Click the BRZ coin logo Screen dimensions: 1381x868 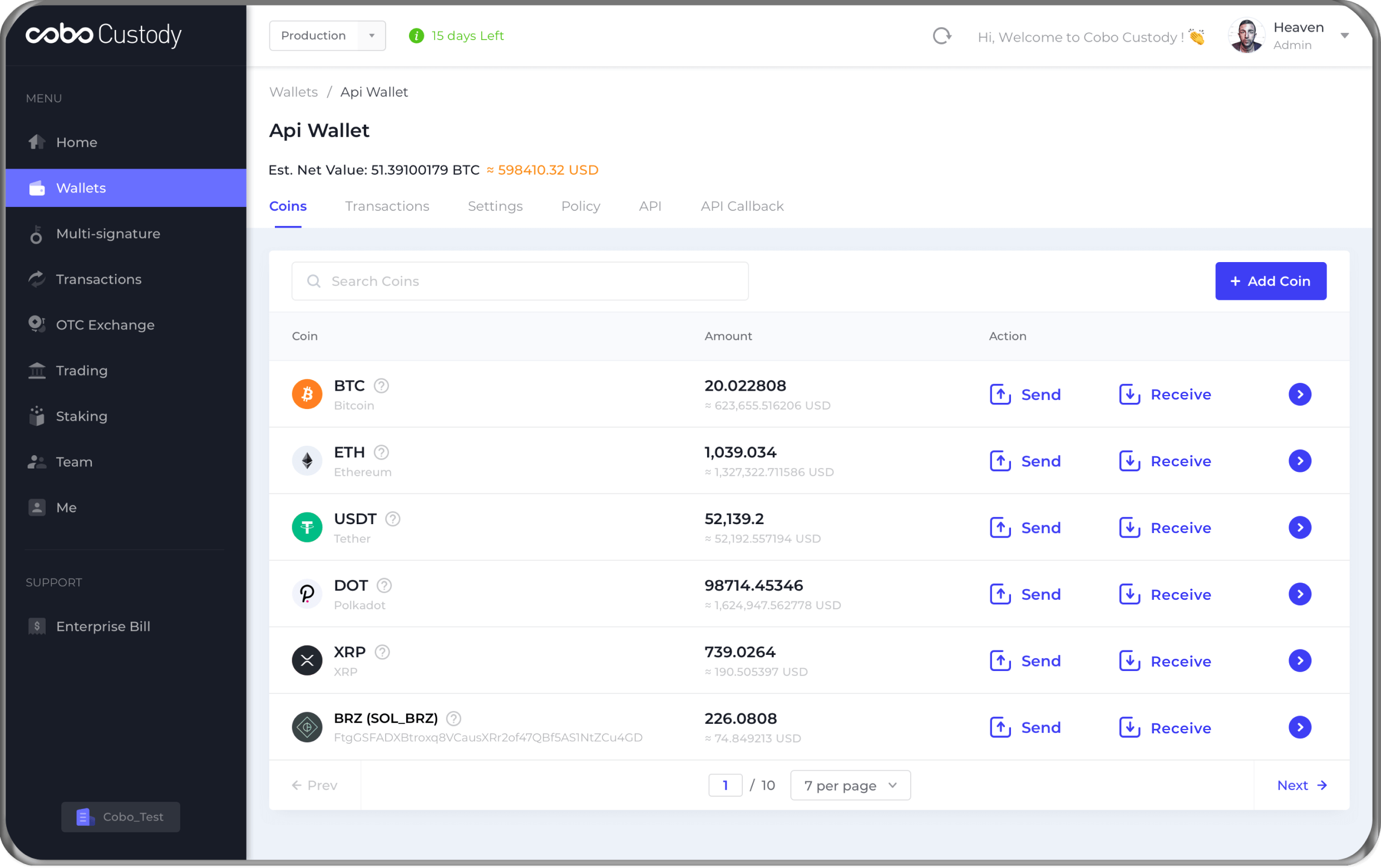tap(307, 727)
